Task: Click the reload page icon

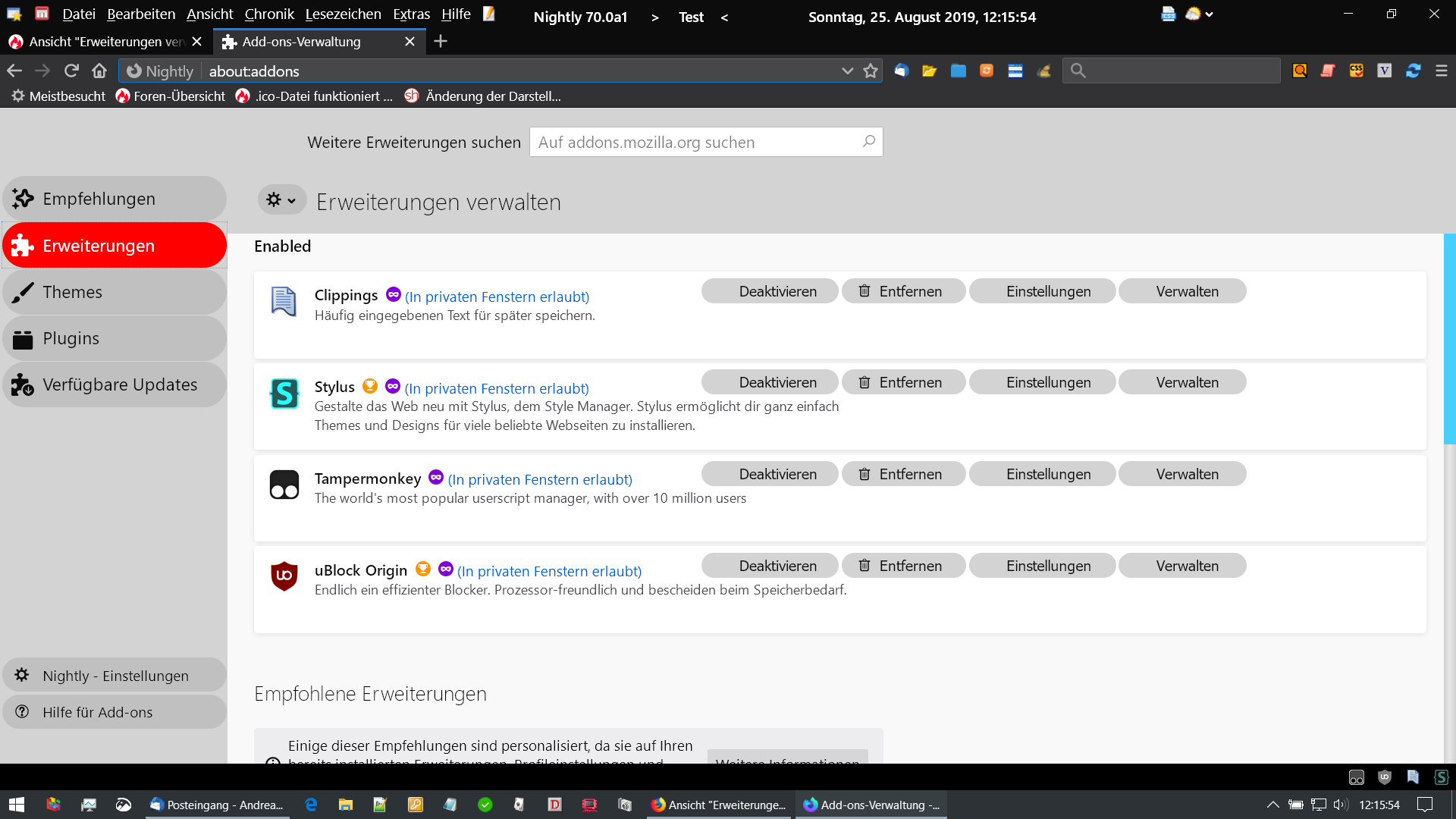Action: click(x=71, y=71)
